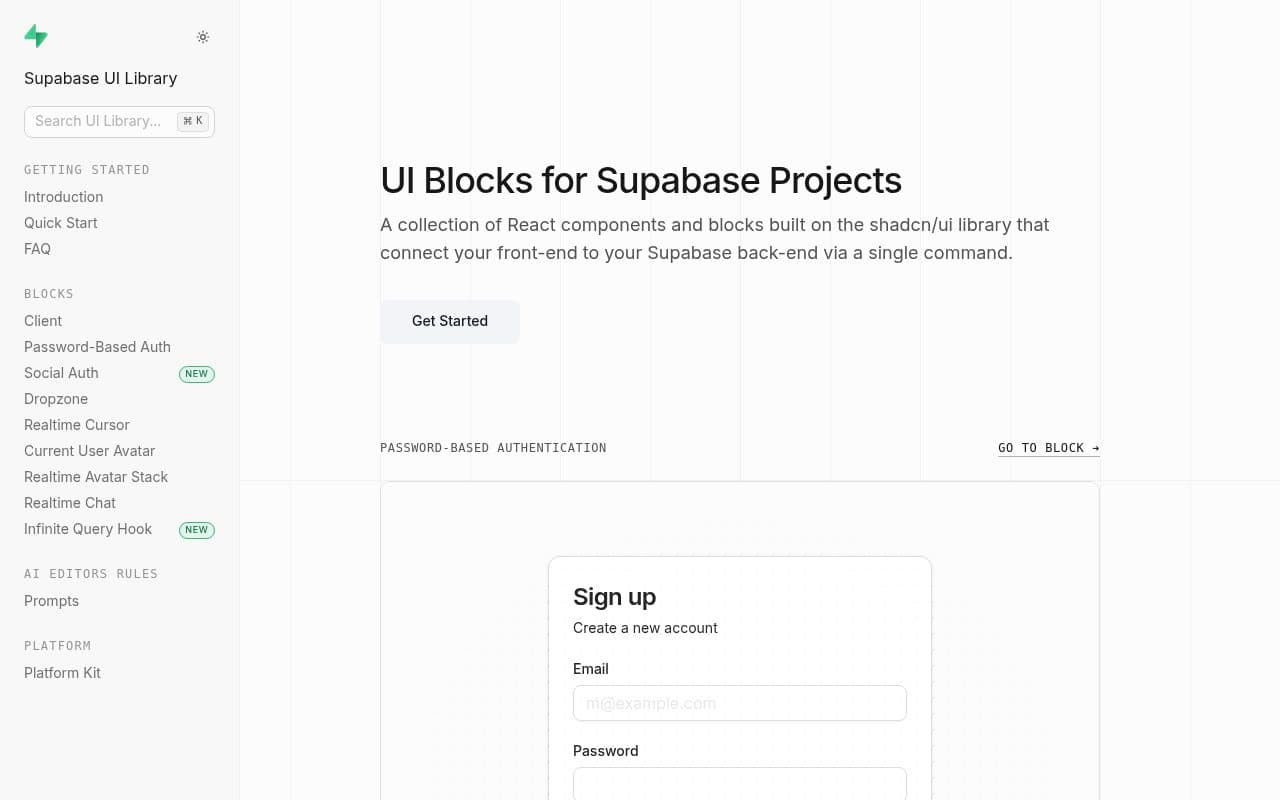Click the Search UI Library field
Viewport: 1280px width, 800px height.
coord(100,121)
